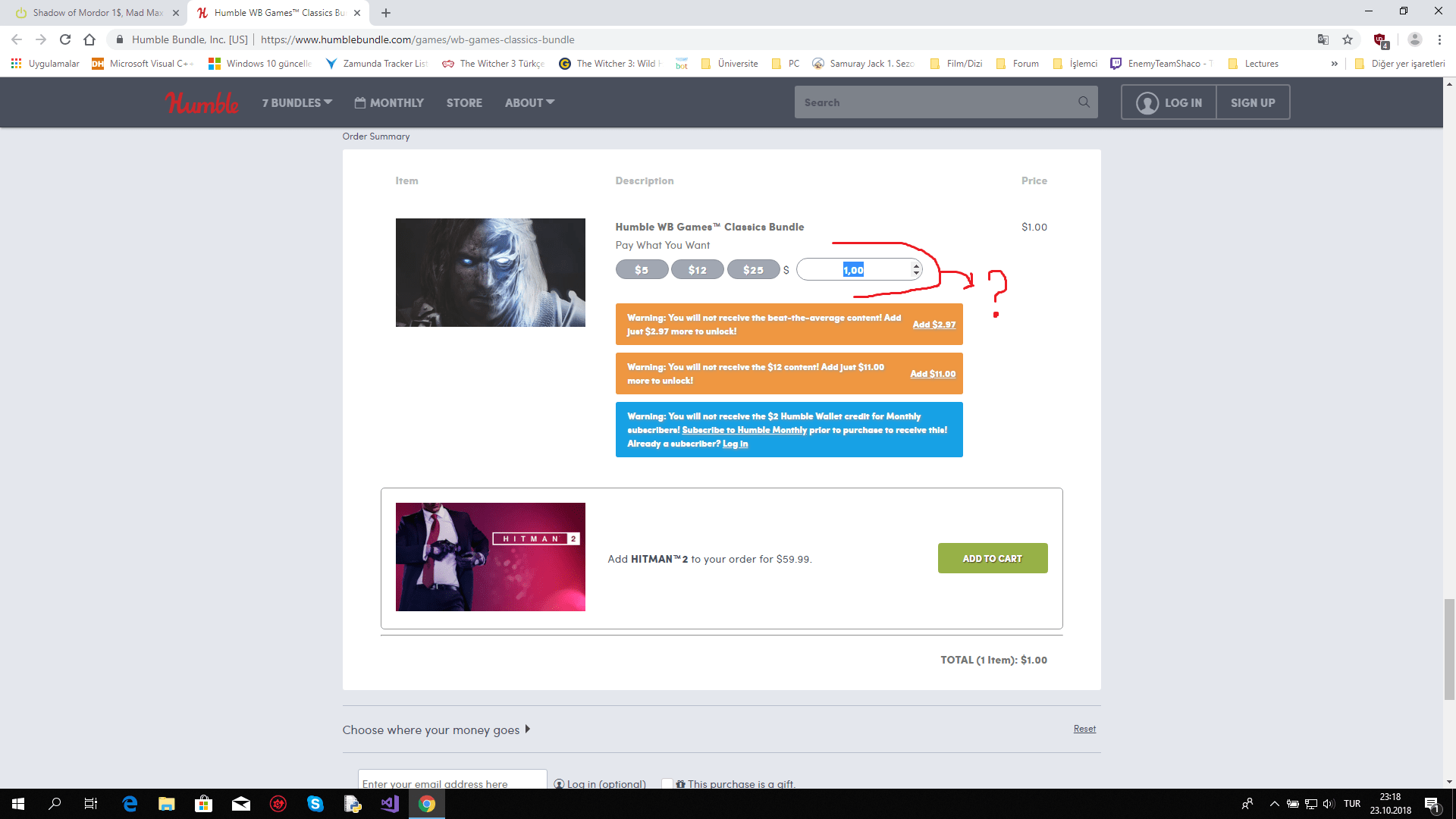Click the Google Translate icon in the address bar
Viewport: 1456px width, 819px height.
(x=1323, y=39)
